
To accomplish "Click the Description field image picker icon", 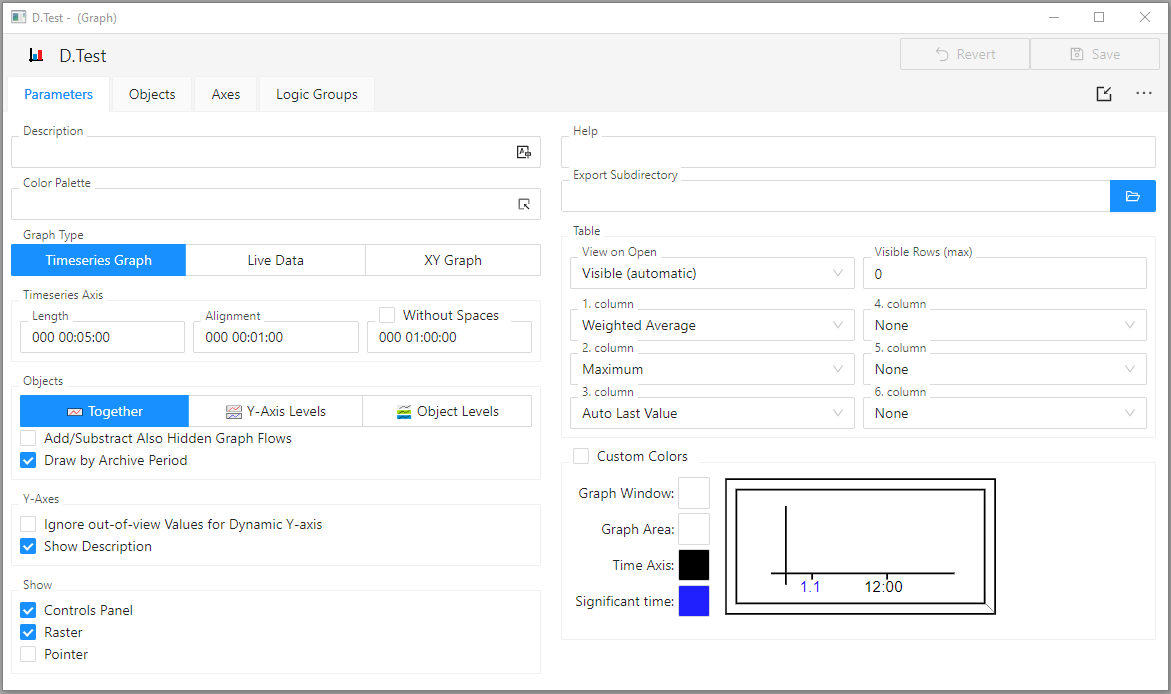I will 523,152.
